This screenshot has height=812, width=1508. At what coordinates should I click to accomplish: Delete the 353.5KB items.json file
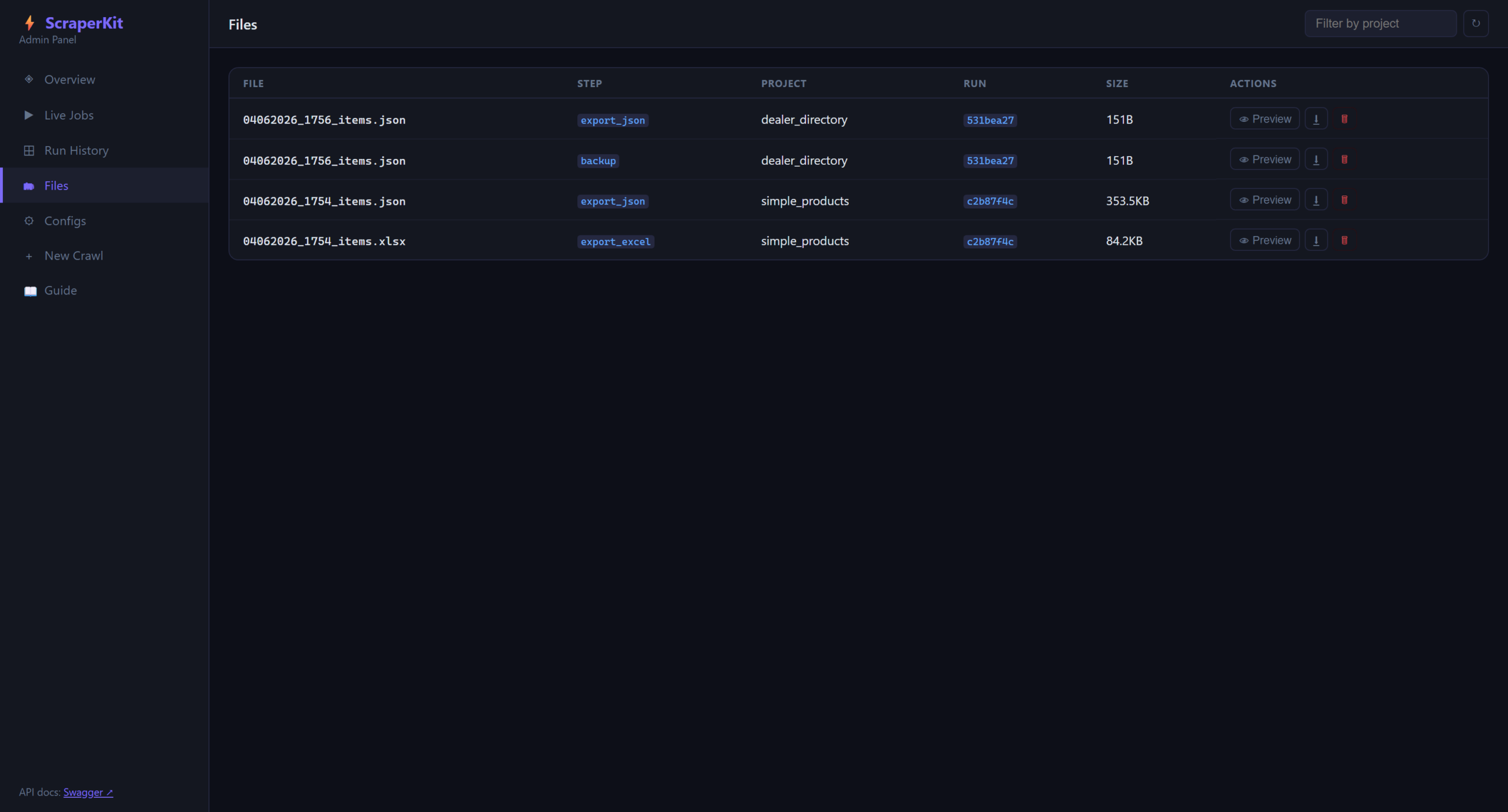1344,200
